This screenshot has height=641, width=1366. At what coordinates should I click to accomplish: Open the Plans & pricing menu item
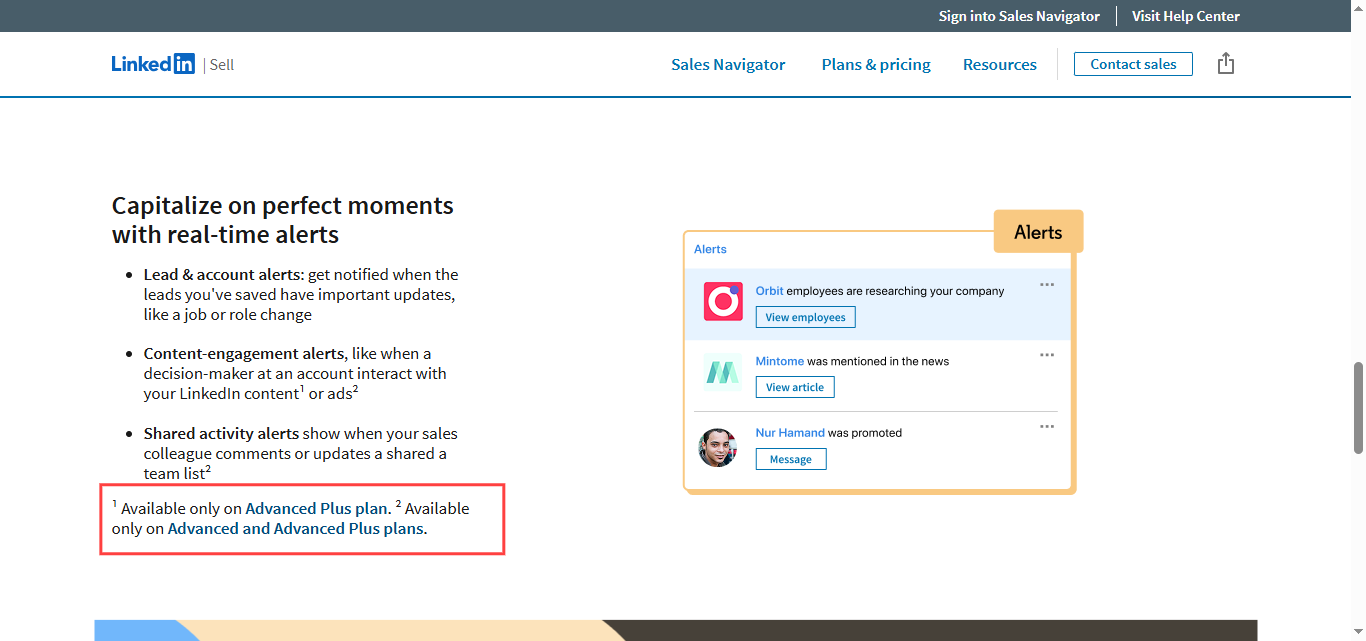point(875,64)
